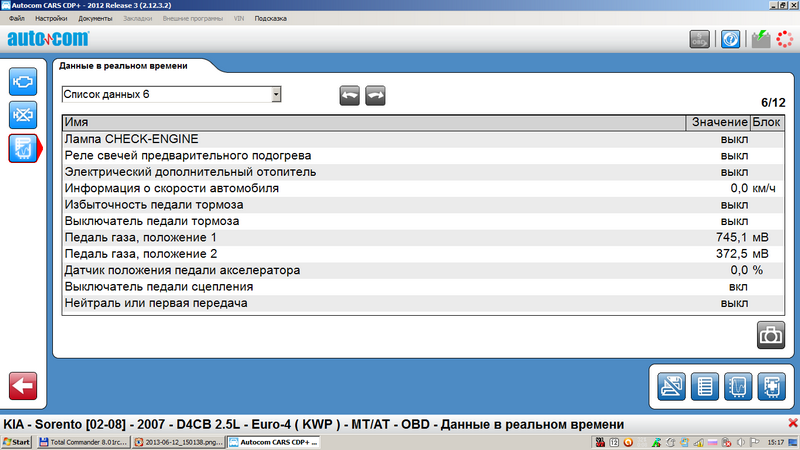Close the vehicle status bar with red X
Viewport: 800px width, 450px height.
pos(793,423)
